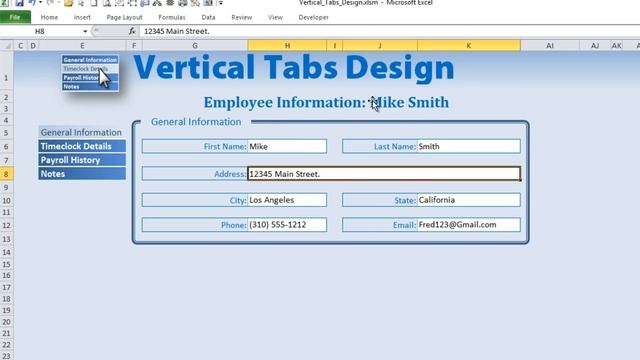
Task: Click the Last Name field containing Smith
Action: (469, 146)
